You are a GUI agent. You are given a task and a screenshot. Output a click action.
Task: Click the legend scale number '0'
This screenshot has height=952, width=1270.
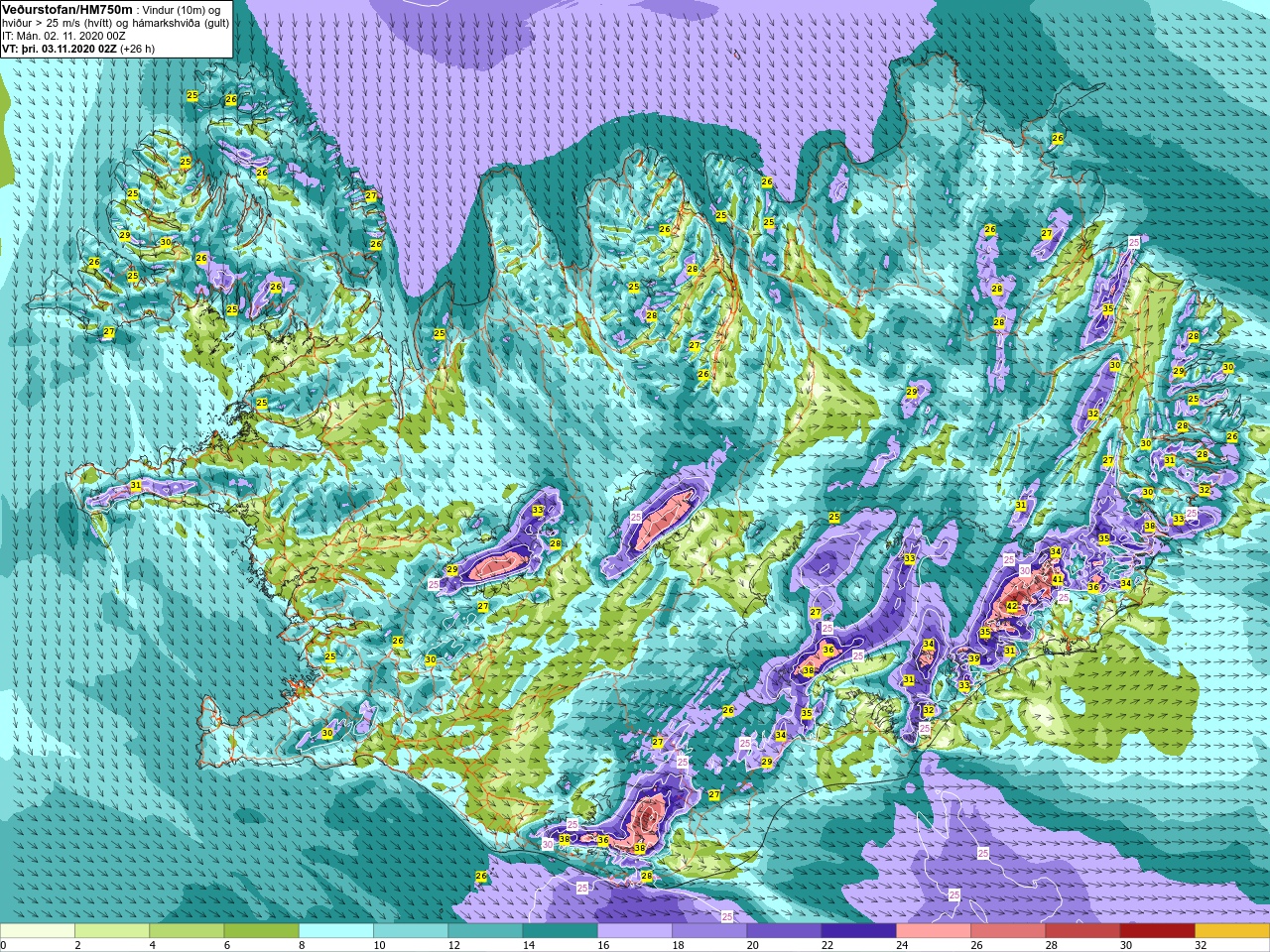4,945
